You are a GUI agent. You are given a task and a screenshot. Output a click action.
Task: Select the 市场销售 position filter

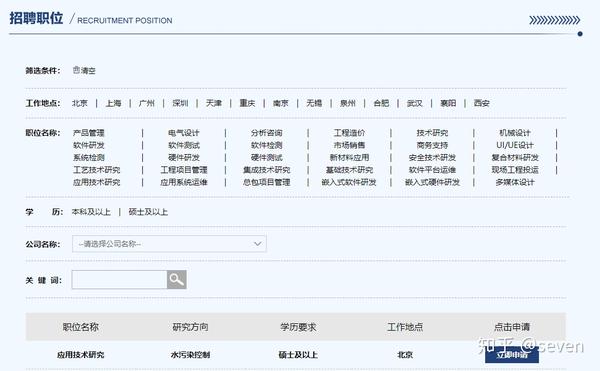point(349,145)
